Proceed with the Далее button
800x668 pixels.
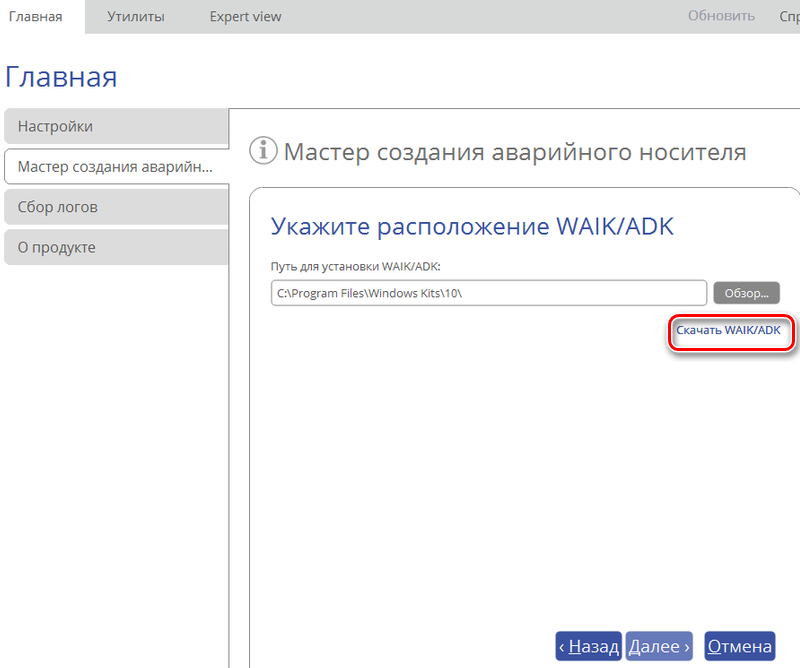659,647
